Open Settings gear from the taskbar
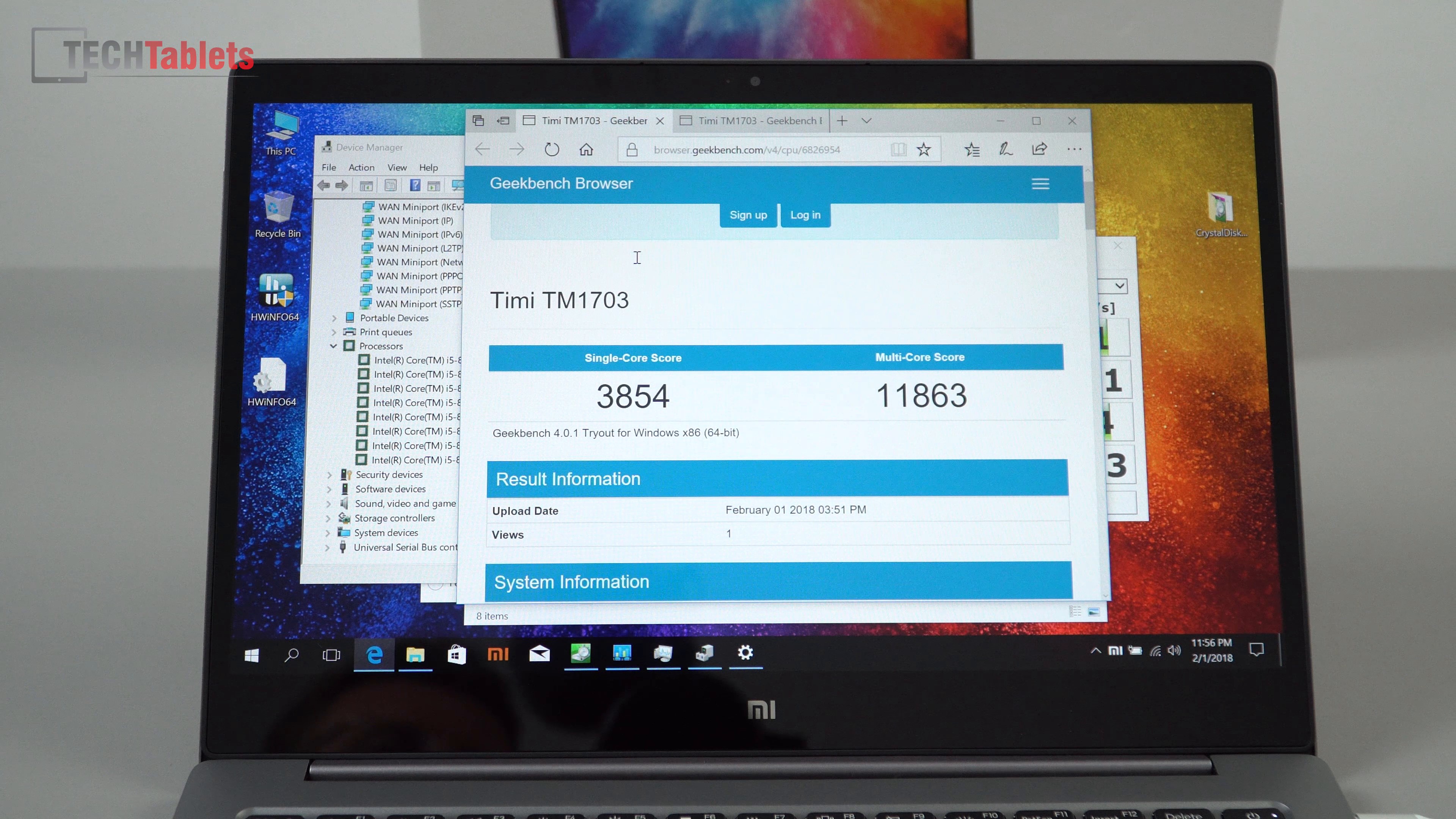This screenshot has width=1456, height=819. [745, 653]
